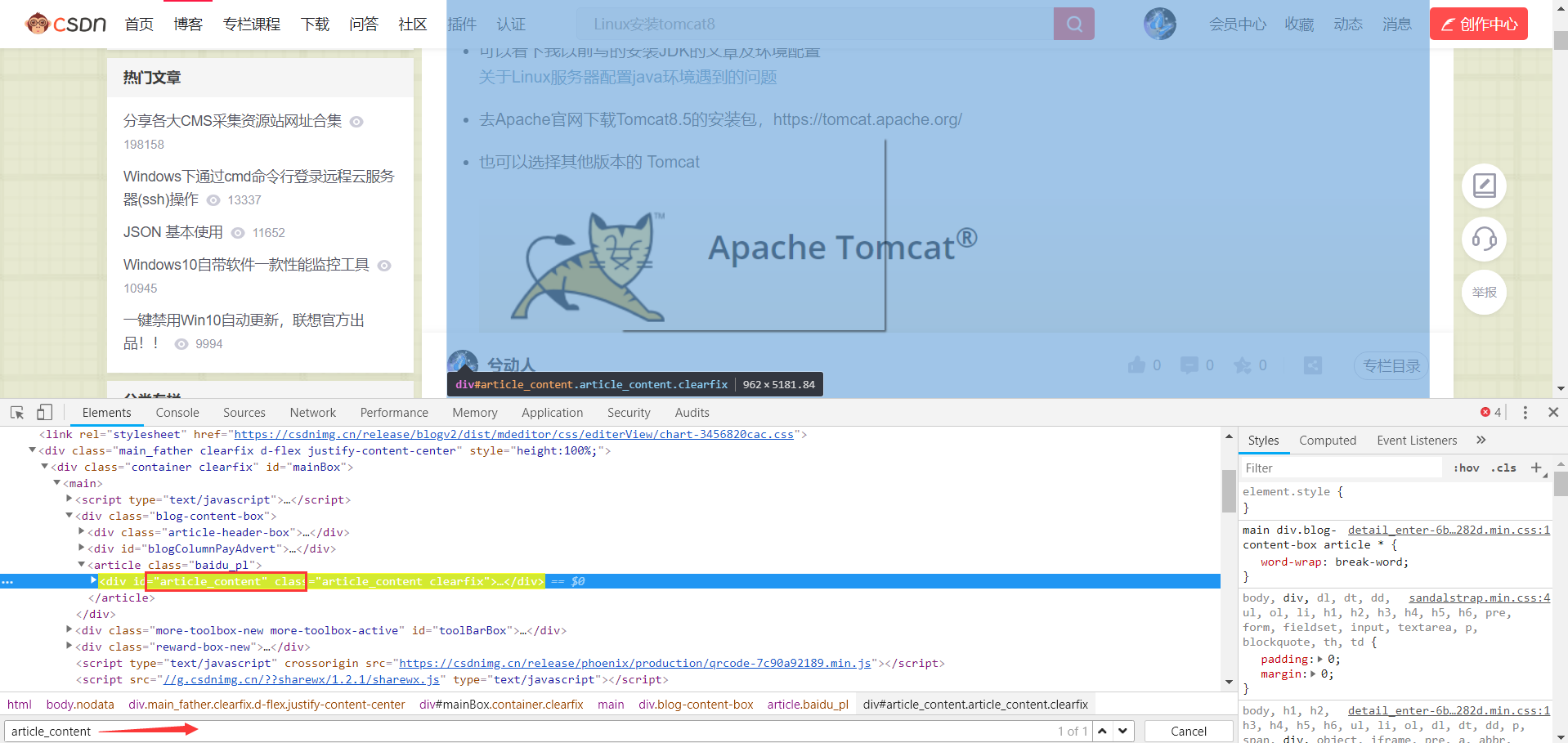
Task: Click the article_content search field
Action: (548, 731)
